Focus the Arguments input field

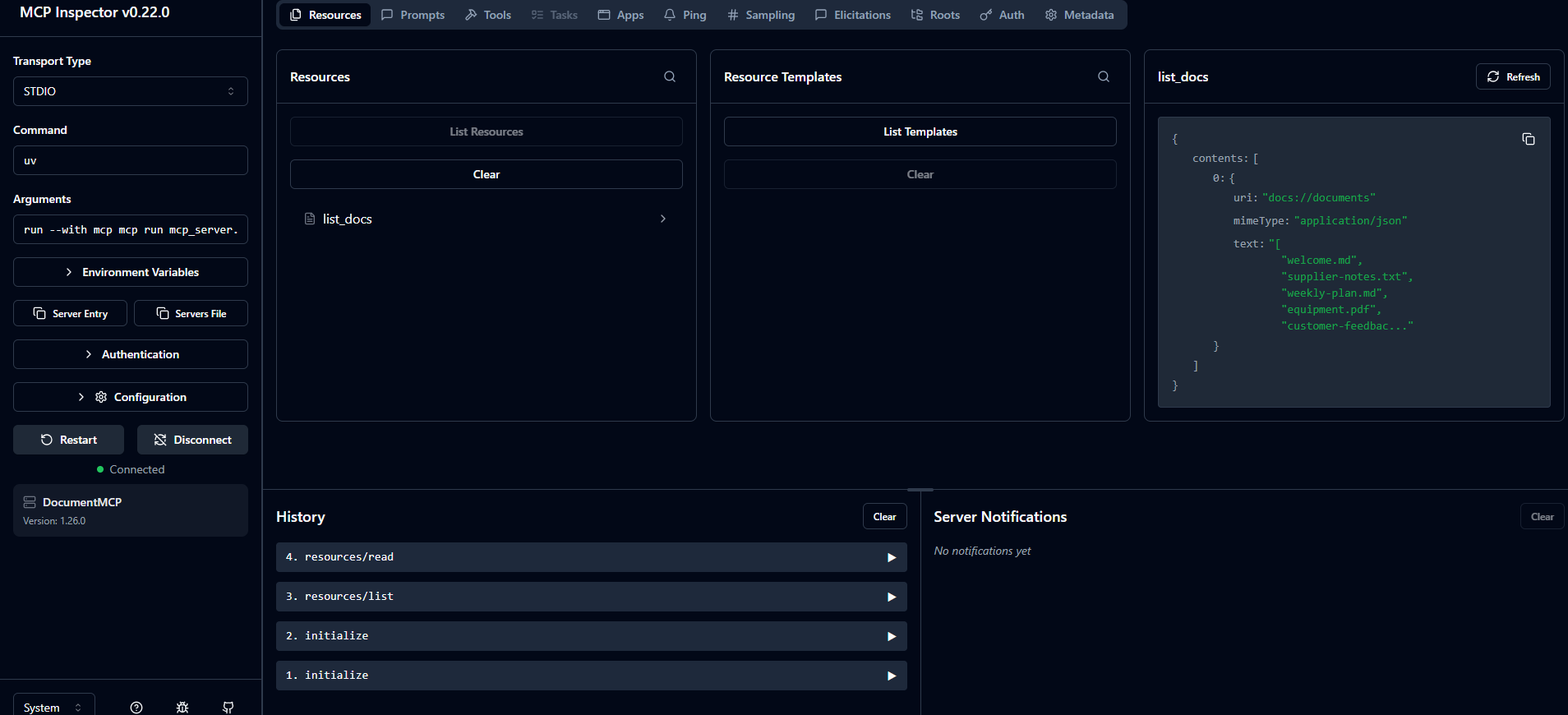(x=131, y=229)
